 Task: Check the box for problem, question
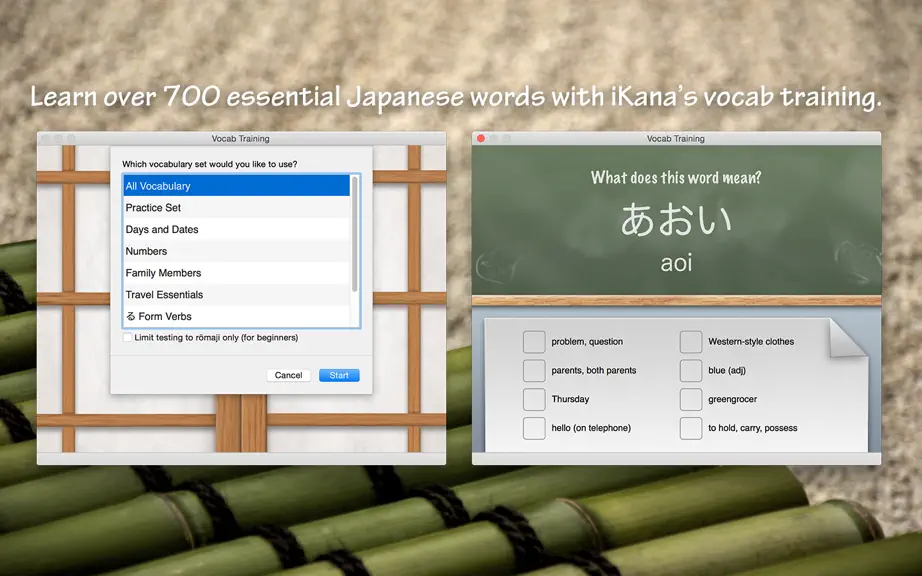534,341
